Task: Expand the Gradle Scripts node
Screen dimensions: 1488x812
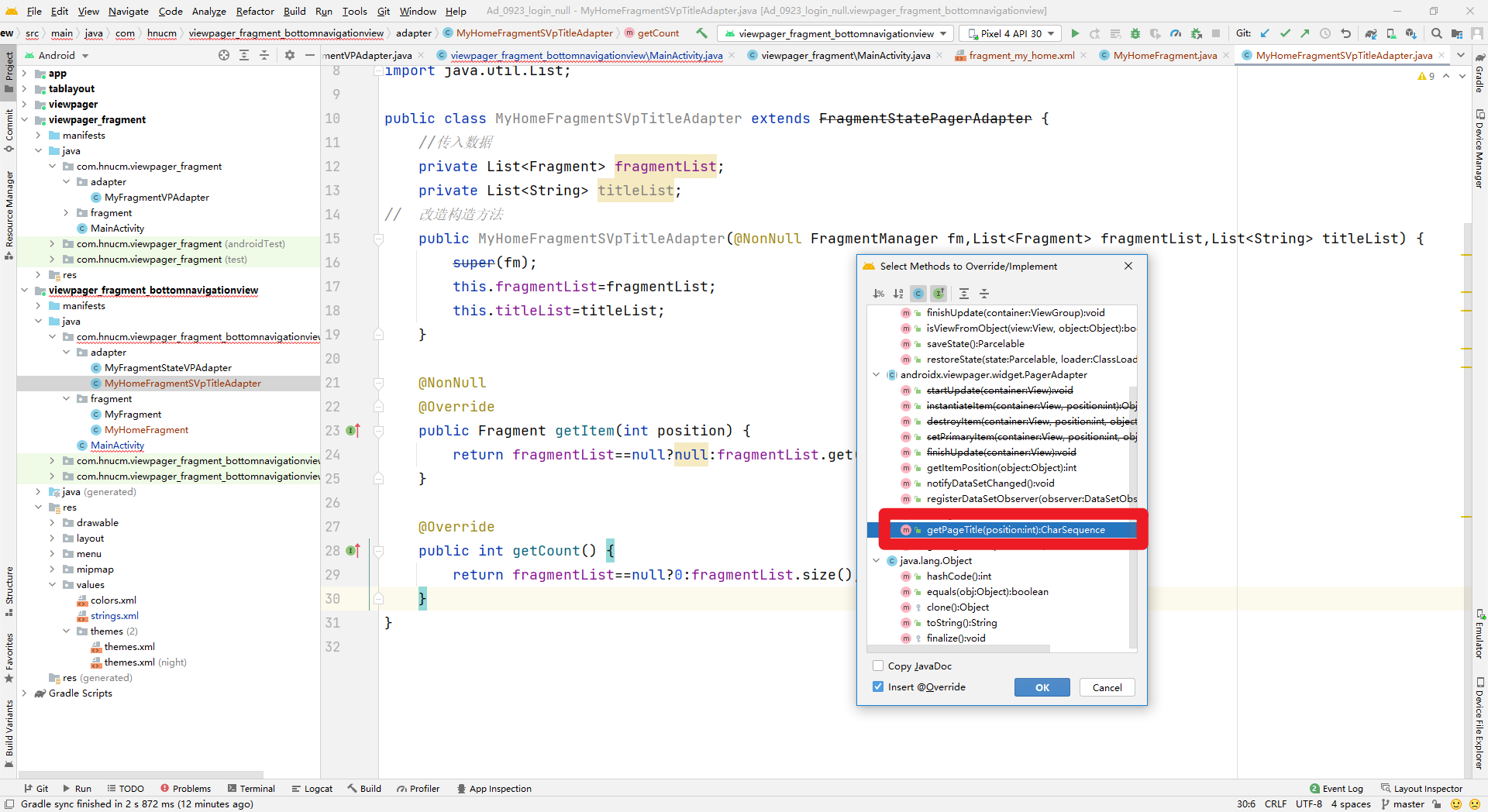Action: click(x=24, y=693)
